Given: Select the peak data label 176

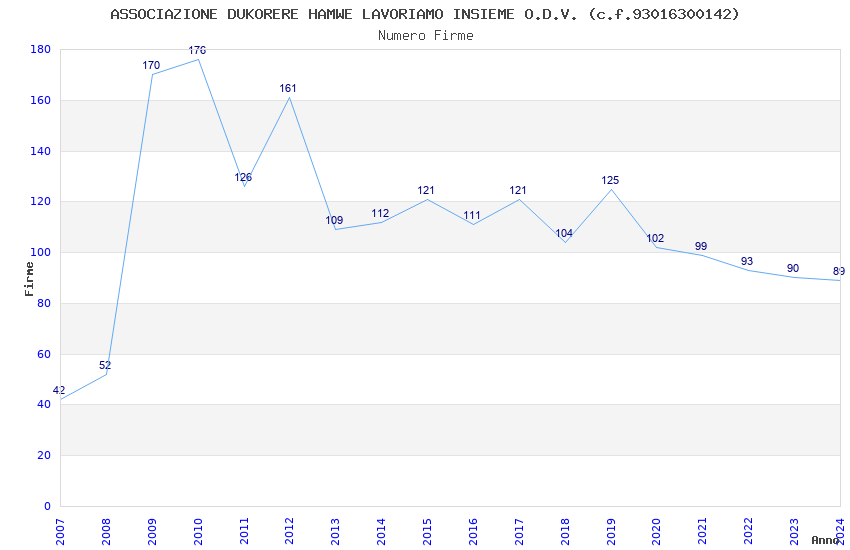Looking at the screenshot, I should [x=197, y=50].
